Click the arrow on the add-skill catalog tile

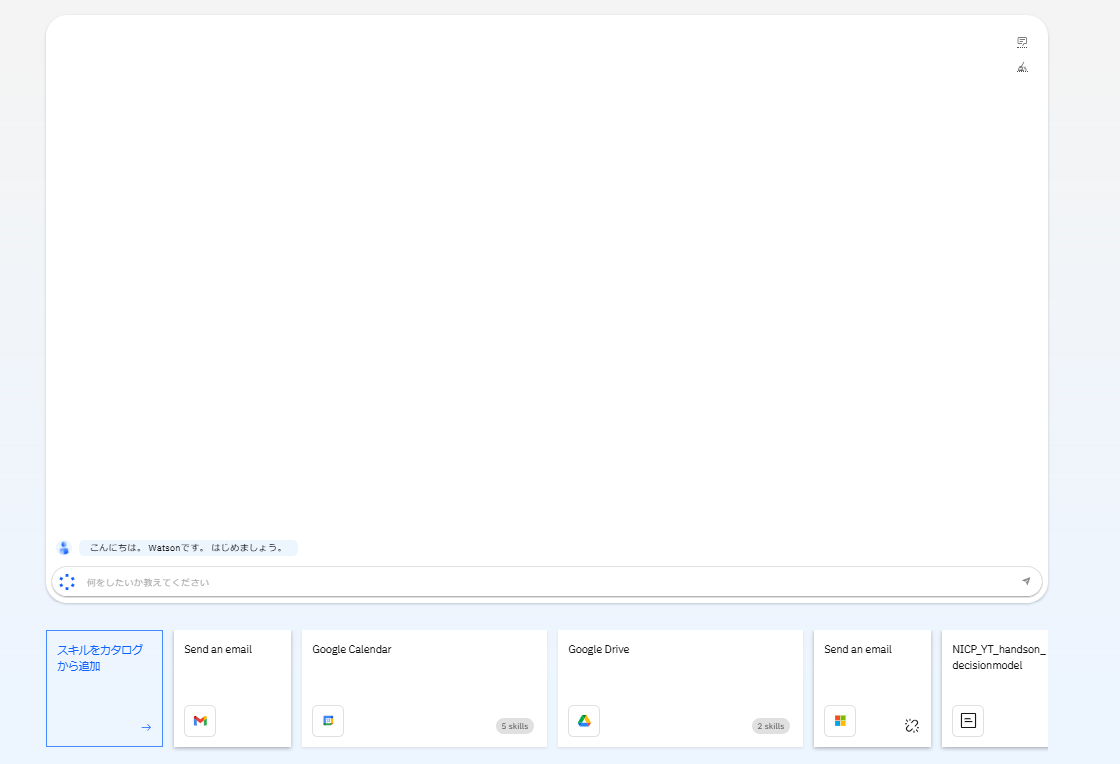[146, 727]
